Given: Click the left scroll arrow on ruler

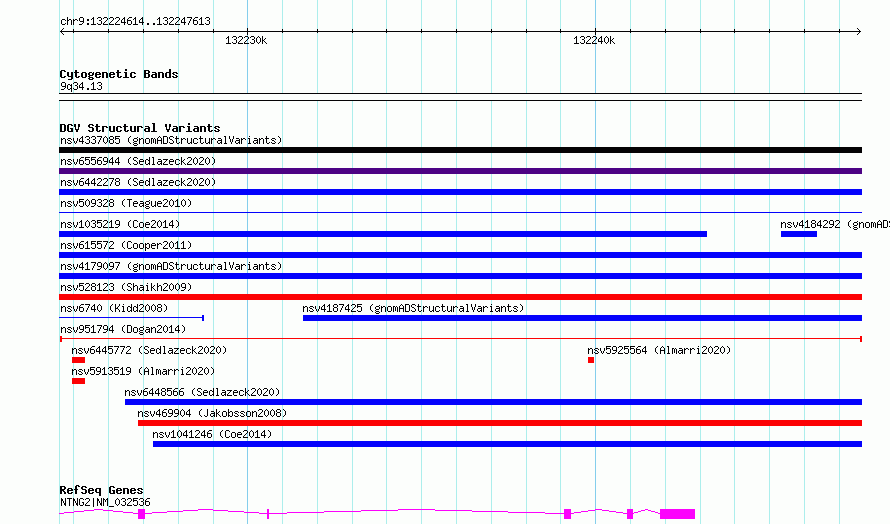Looking at the screenshot, I should [63, 31].
